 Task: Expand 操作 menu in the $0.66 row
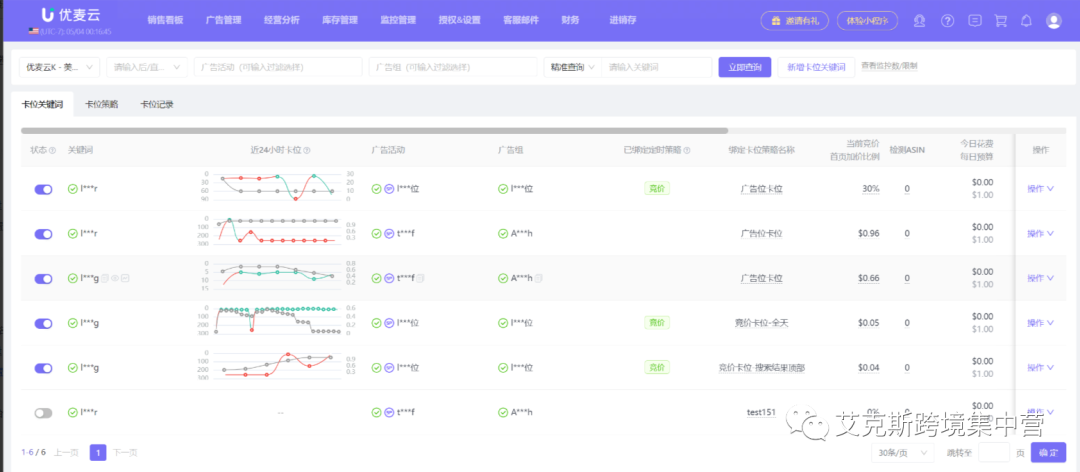click(x=1040, y=278)
